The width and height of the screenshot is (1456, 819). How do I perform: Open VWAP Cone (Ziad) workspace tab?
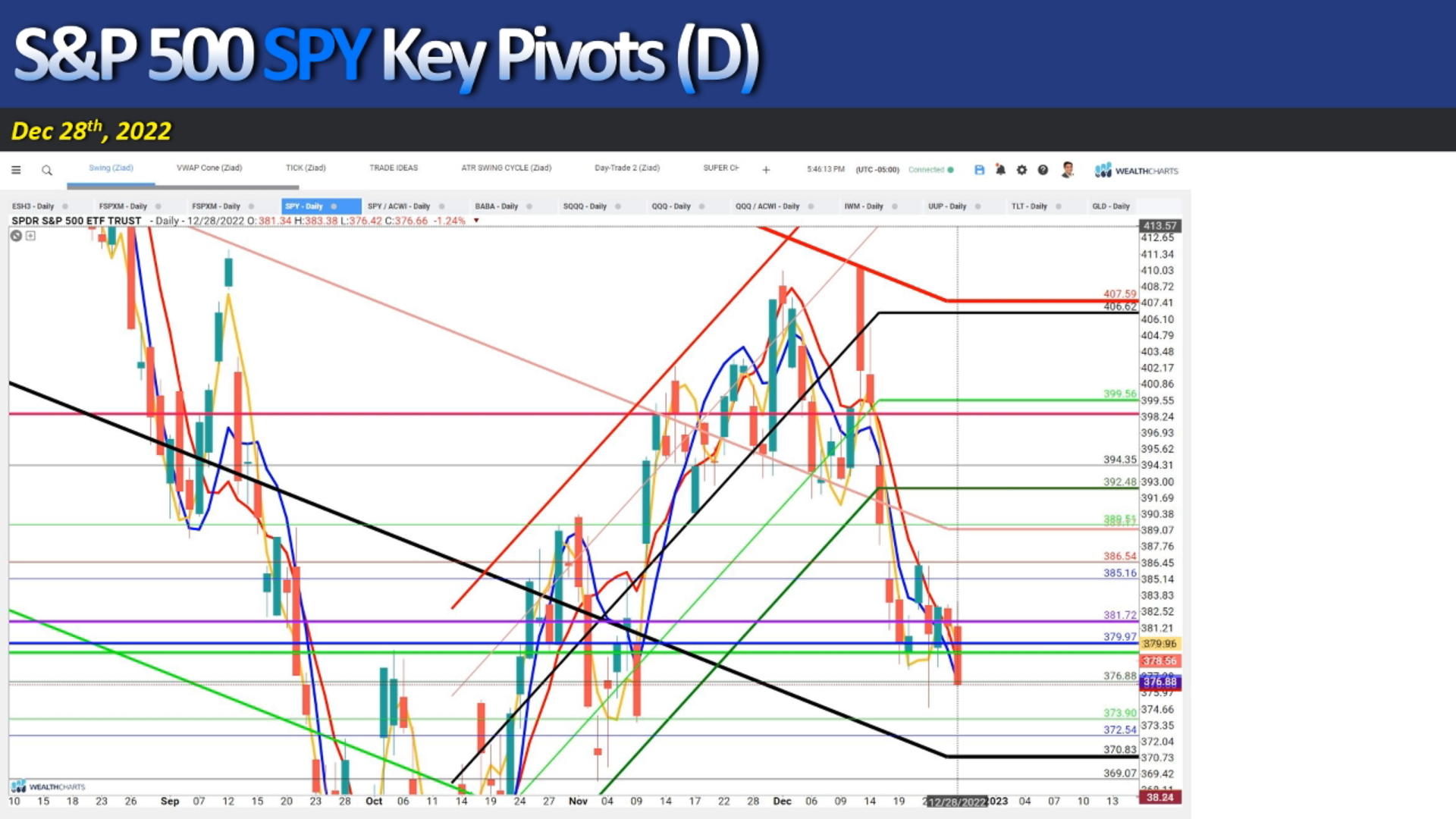tap(209, 168)
